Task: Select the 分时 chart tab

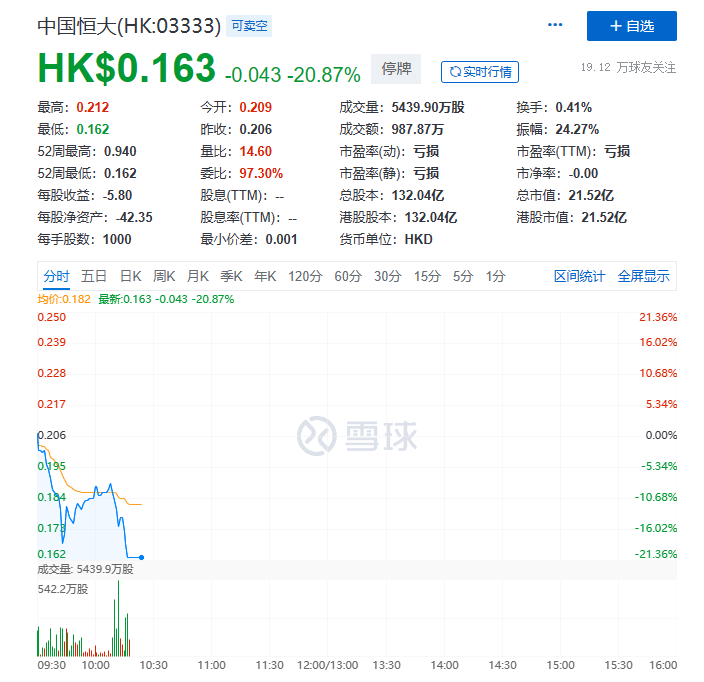Action: pyautogui.click(x=57, y=276)
